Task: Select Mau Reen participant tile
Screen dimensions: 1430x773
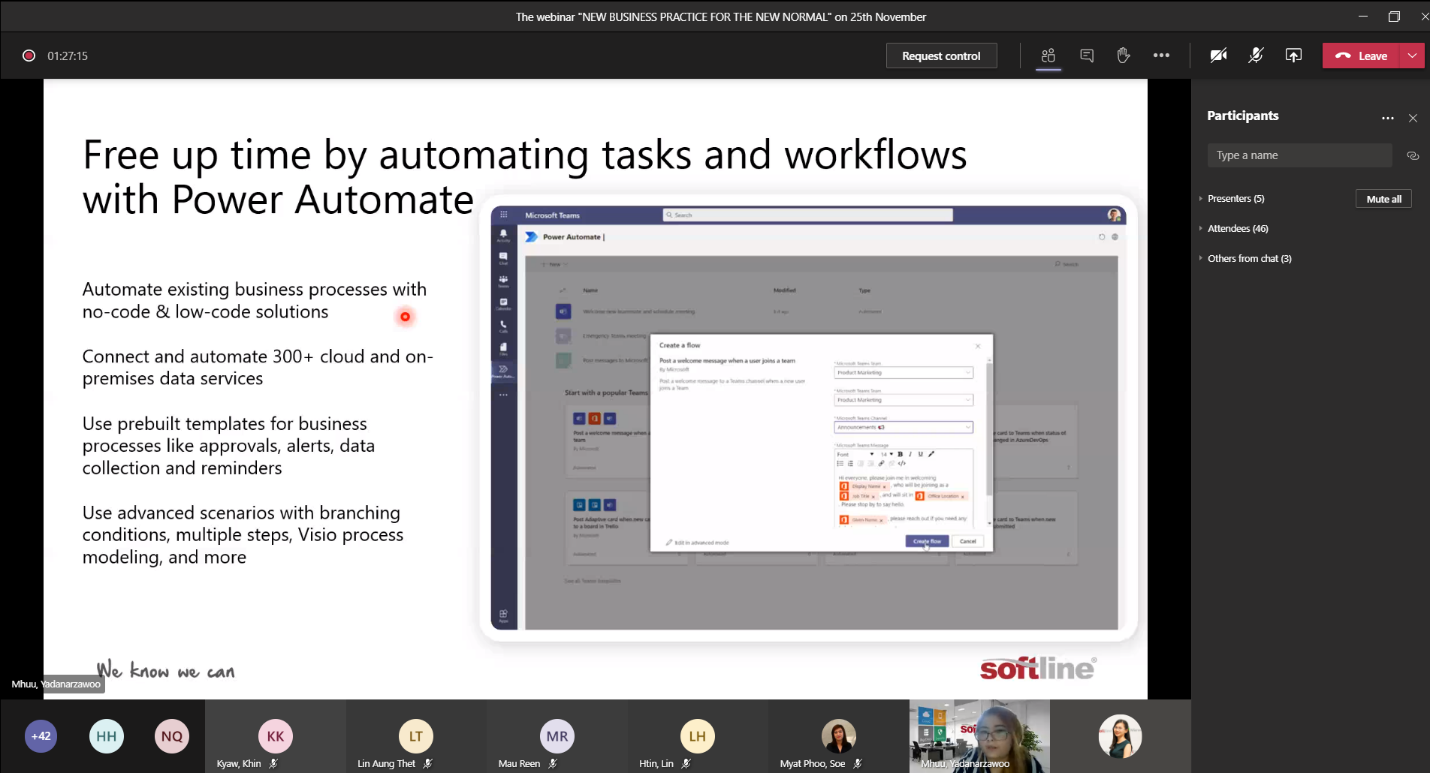Action: [557, 736]
